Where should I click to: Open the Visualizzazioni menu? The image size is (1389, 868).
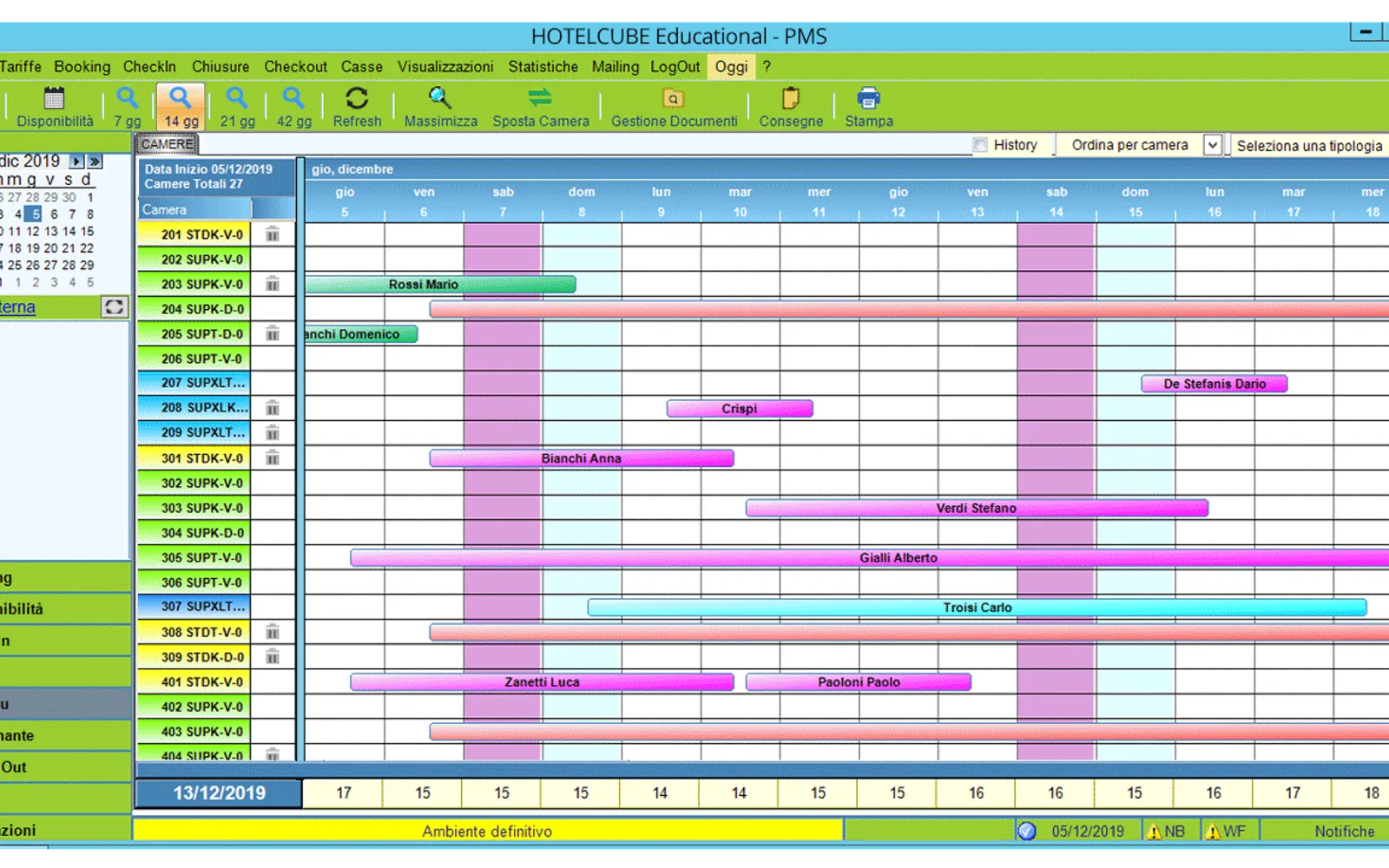click(x=445, y=67)
